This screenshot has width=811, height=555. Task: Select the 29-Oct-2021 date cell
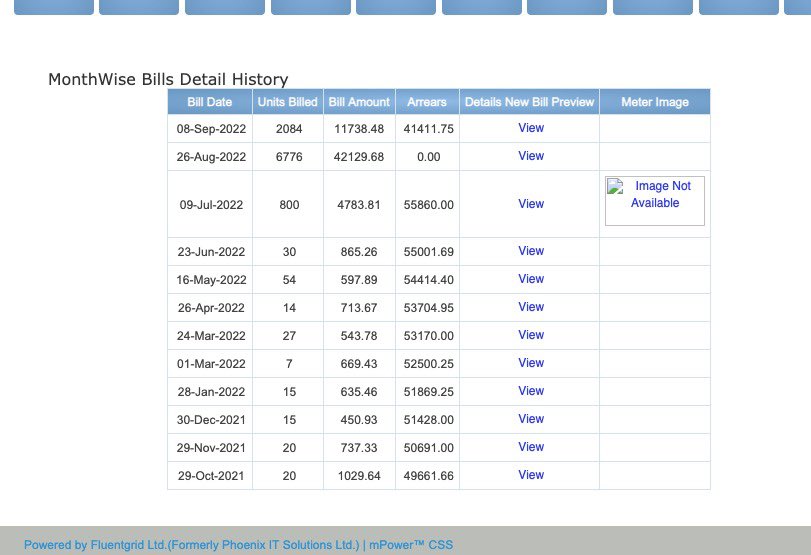pyautogui.click(x=211, y=475)
